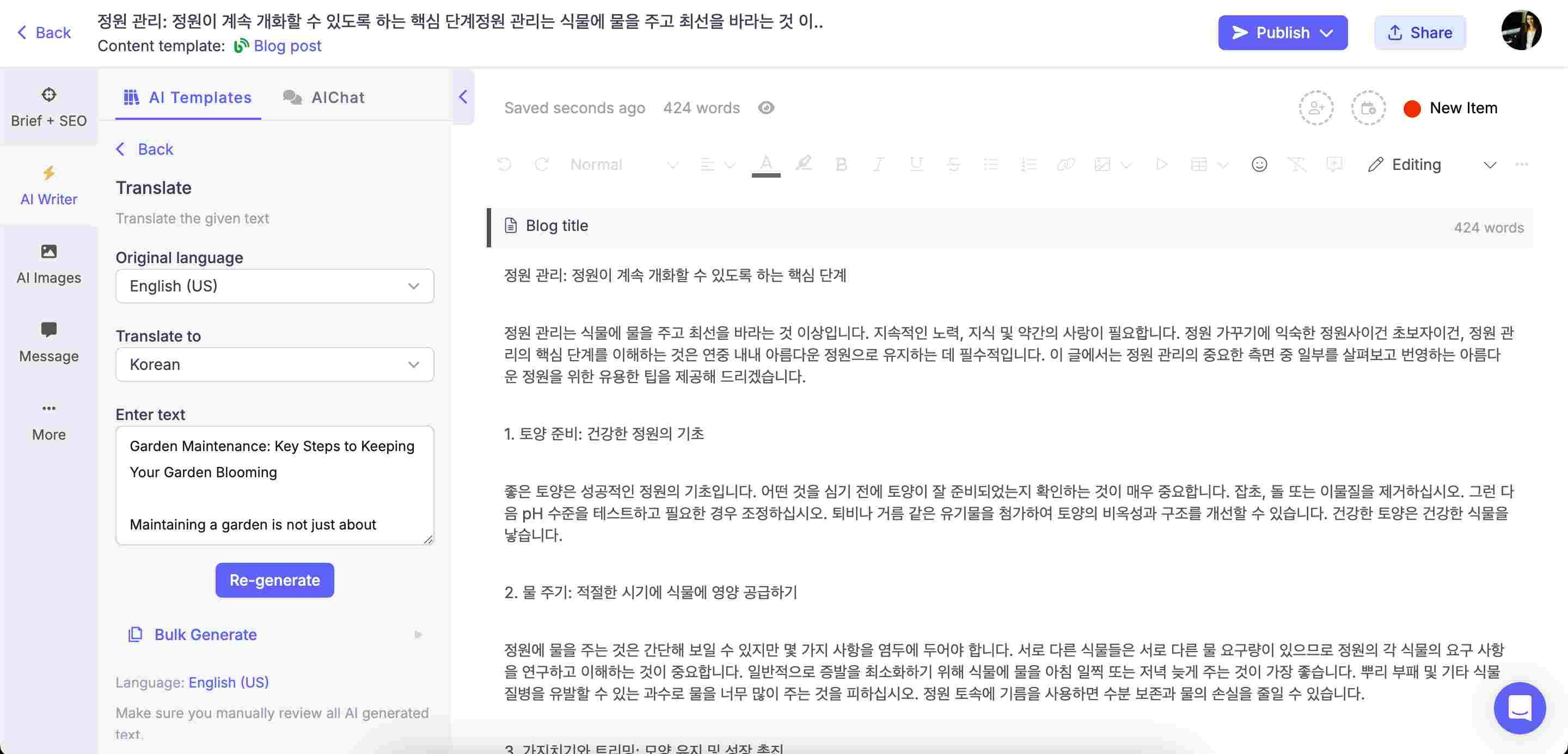This screenshot has width=1568, height=754.
Task: Expand the image options arrow
Action: click(x=1126, y=165)
